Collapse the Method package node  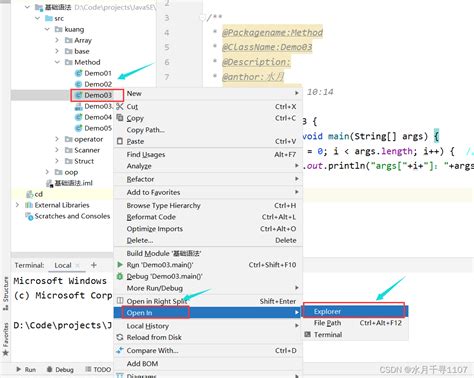(57, 62)
